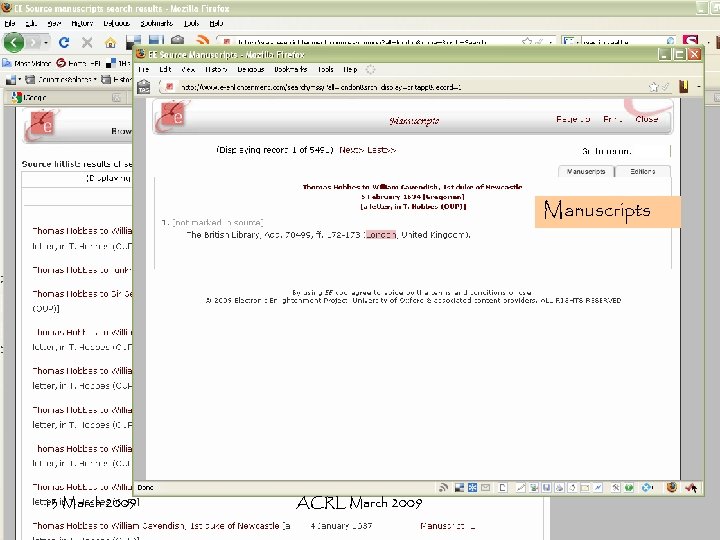
Task: Click the Go to record field
Action: [x=651, y=151]
